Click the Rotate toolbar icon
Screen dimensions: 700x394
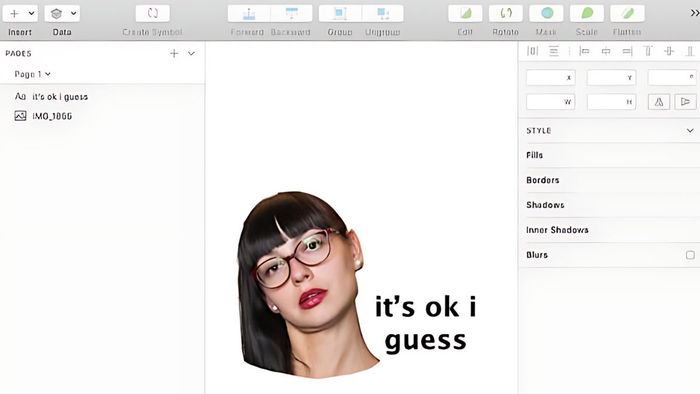point(506,13)
